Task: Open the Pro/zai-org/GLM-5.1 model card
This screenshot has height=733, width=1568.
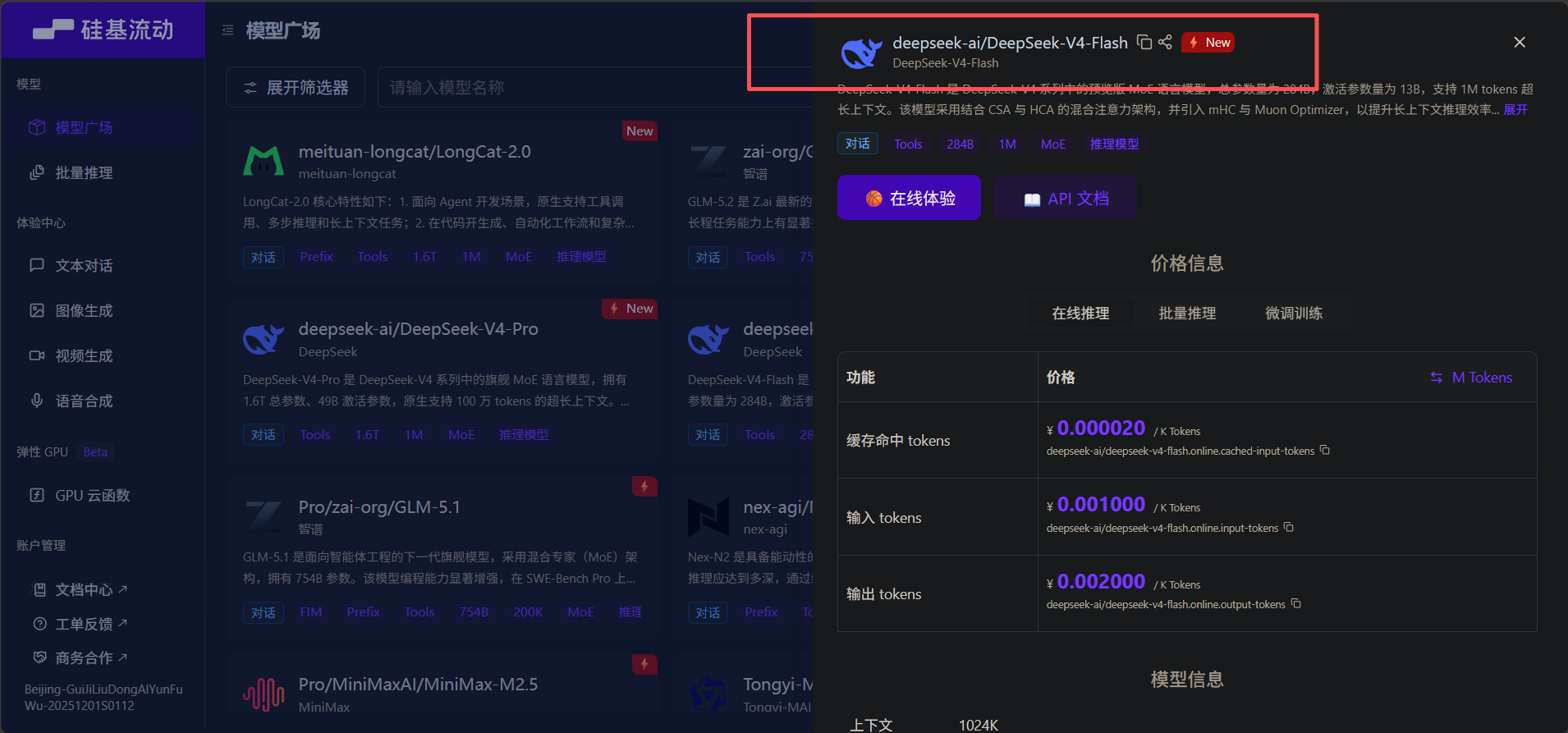Action: point(442,557)
